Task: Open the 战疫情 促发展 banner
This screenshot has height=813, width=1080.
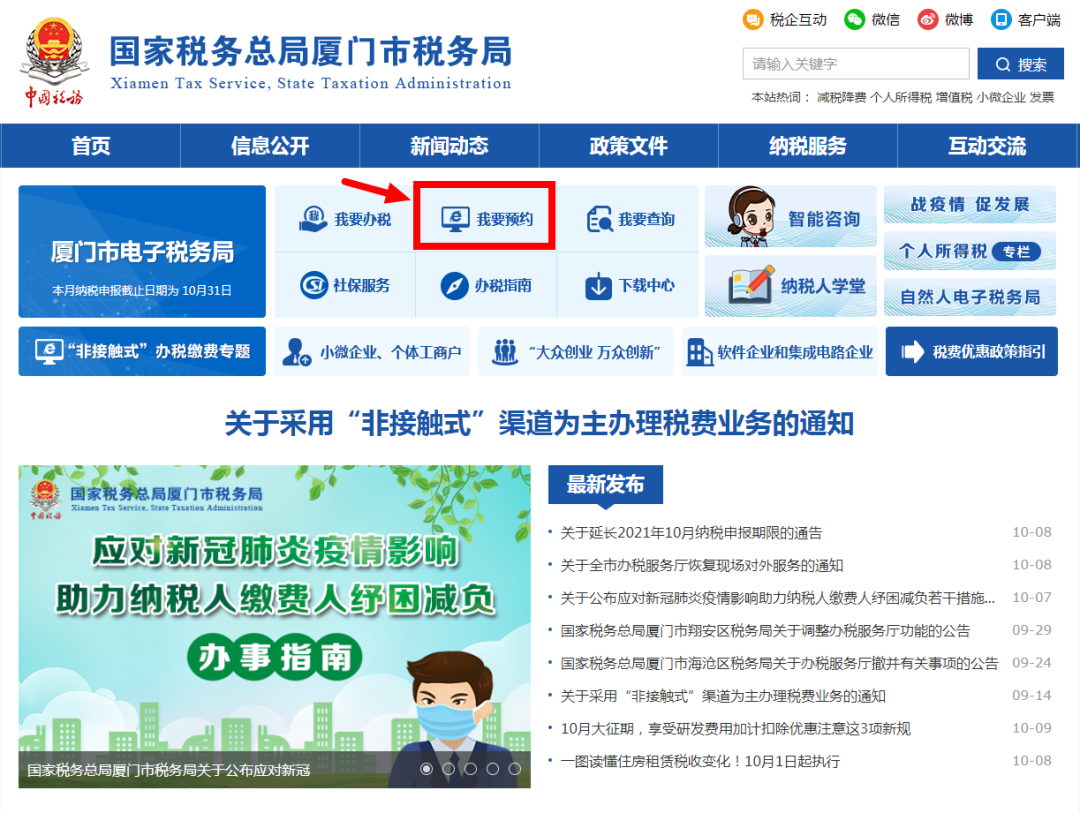Action: [x=970, y=204]
